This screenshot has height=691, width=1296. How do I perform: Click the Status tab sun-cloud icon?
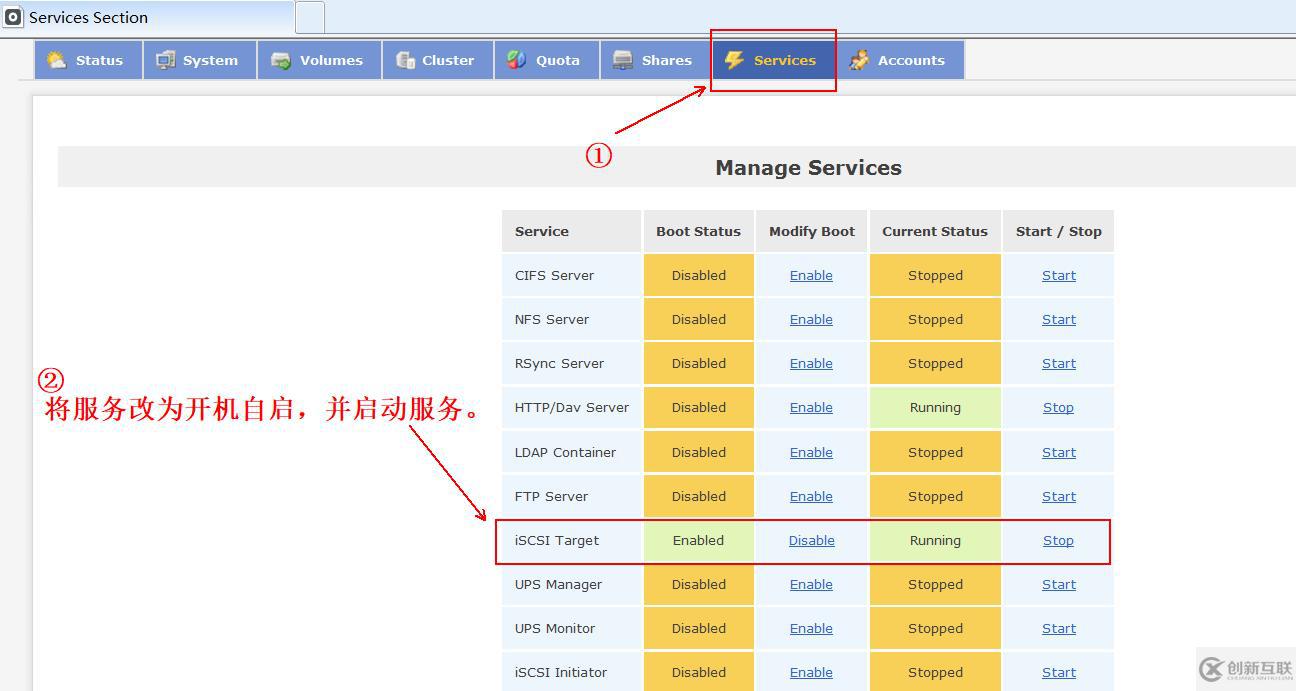[x=57, y=60]
